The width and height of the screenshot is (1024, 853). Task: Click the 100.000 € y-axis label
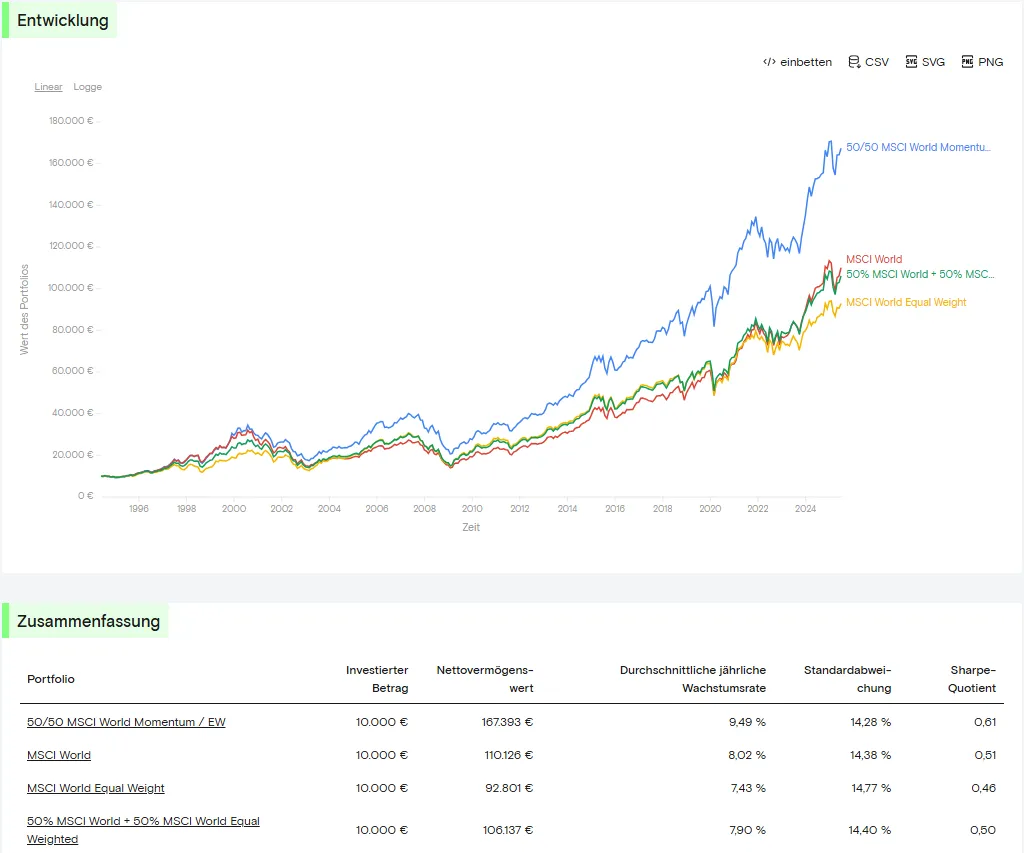71,287
